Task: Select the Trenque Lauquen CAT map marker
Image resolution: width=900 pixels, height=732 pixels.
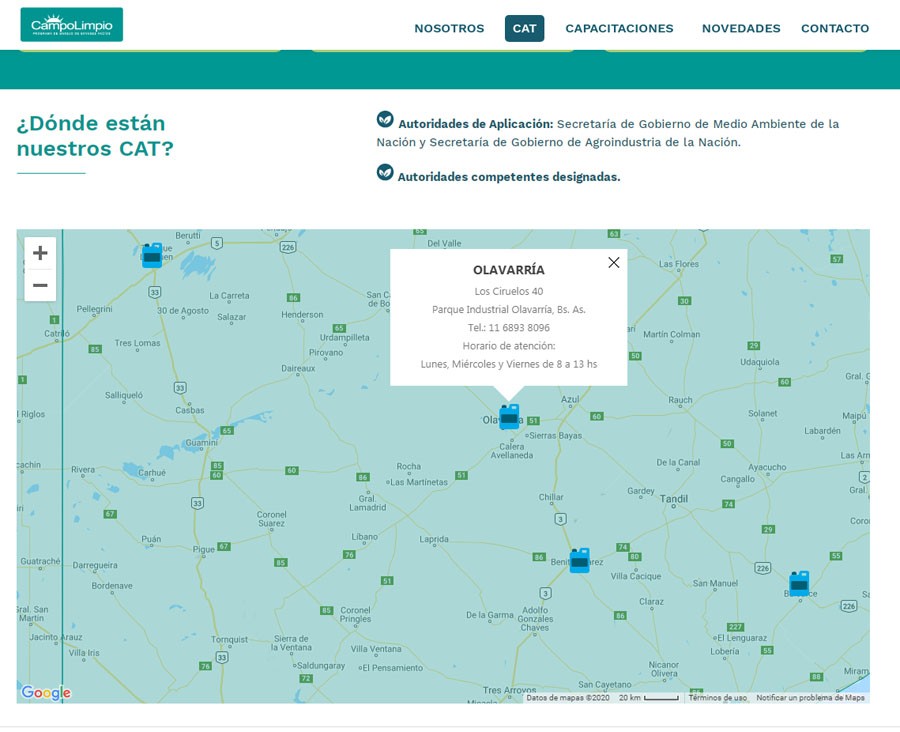Action: (152, 255)
